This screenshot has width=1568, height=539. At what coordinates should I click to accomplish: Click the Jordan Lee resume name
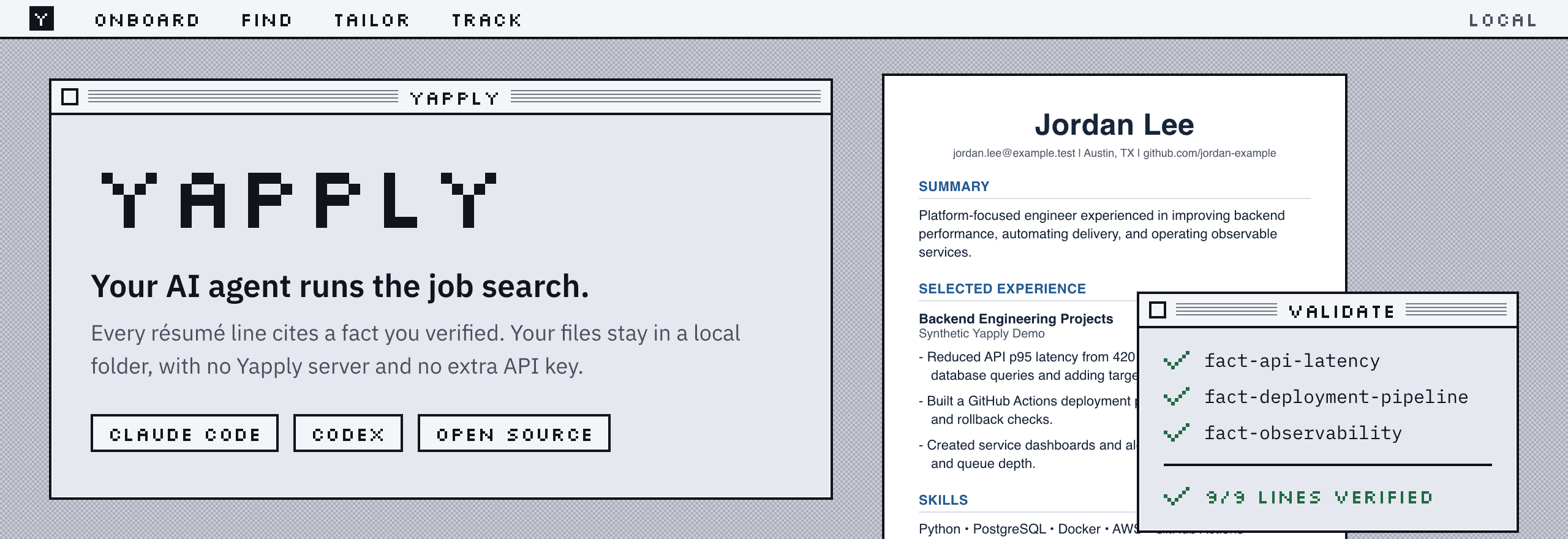pyautogui.click(x=1114, y=124)
